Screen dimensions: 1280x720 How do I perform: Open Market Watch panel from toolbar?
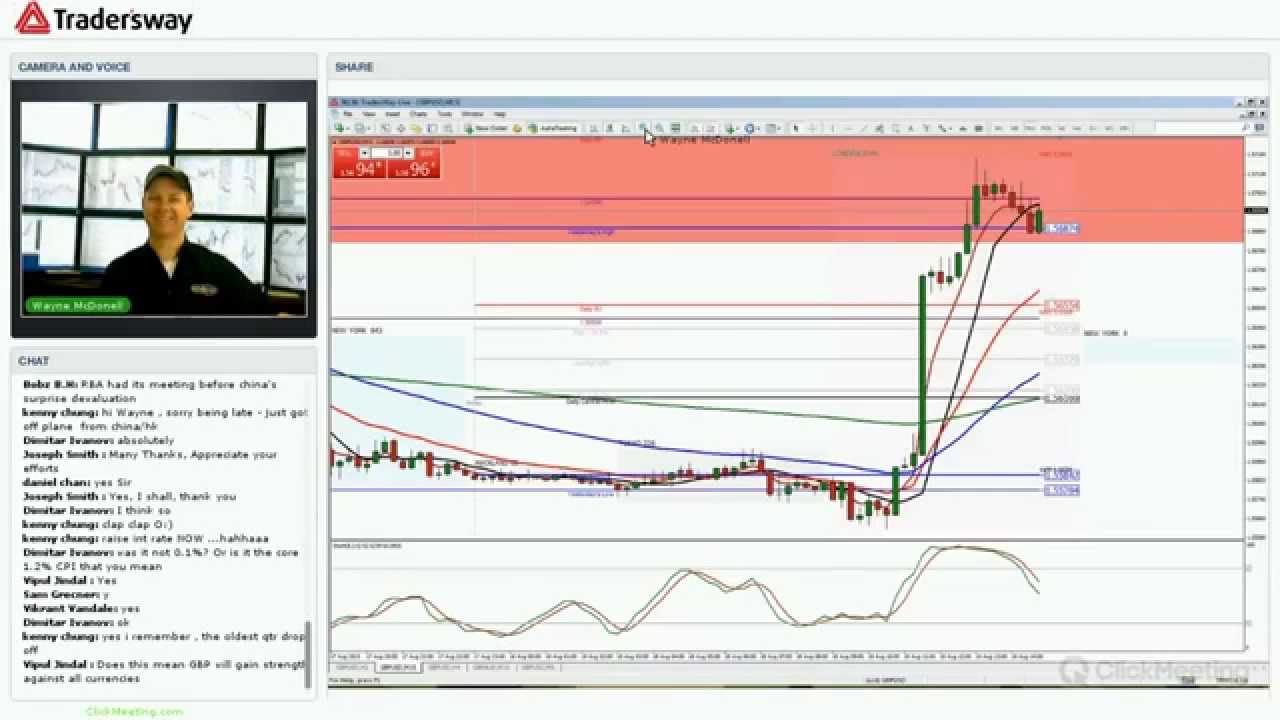tap(385, 128)
